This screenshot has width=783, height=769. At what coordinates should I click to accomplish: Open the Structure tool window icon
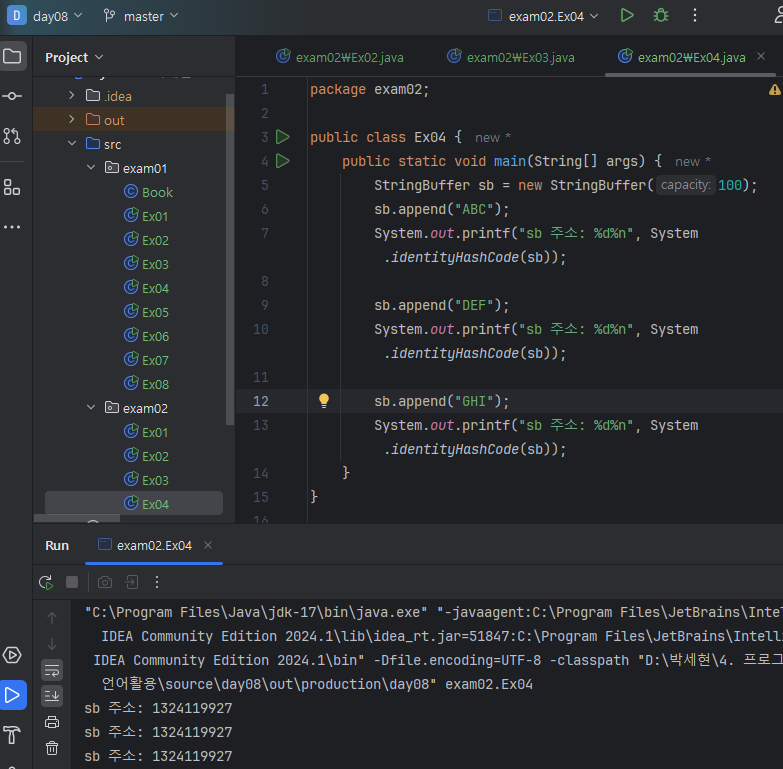[12, 187]
